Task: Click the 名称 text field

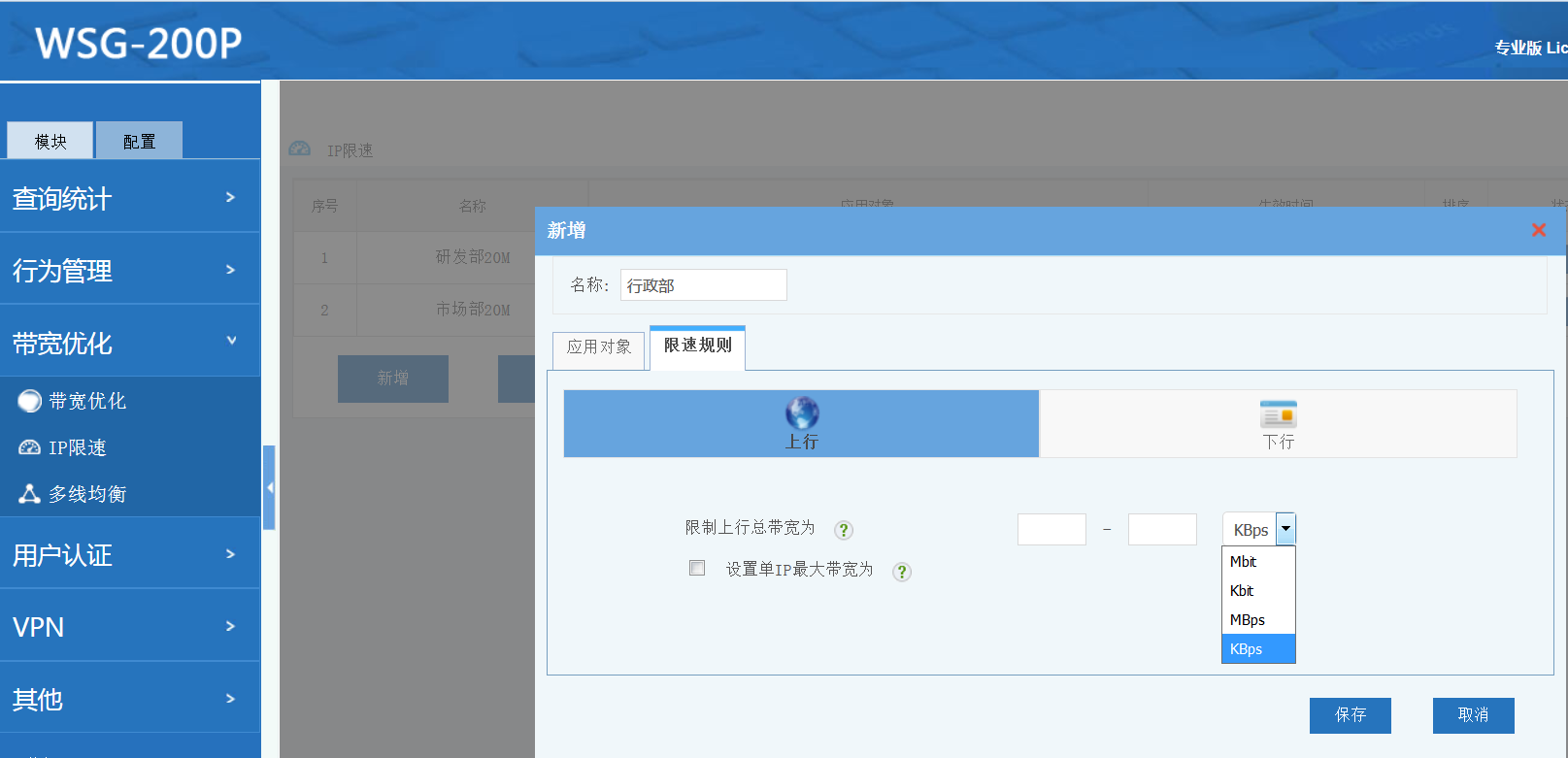Action: tap(703, 285)
